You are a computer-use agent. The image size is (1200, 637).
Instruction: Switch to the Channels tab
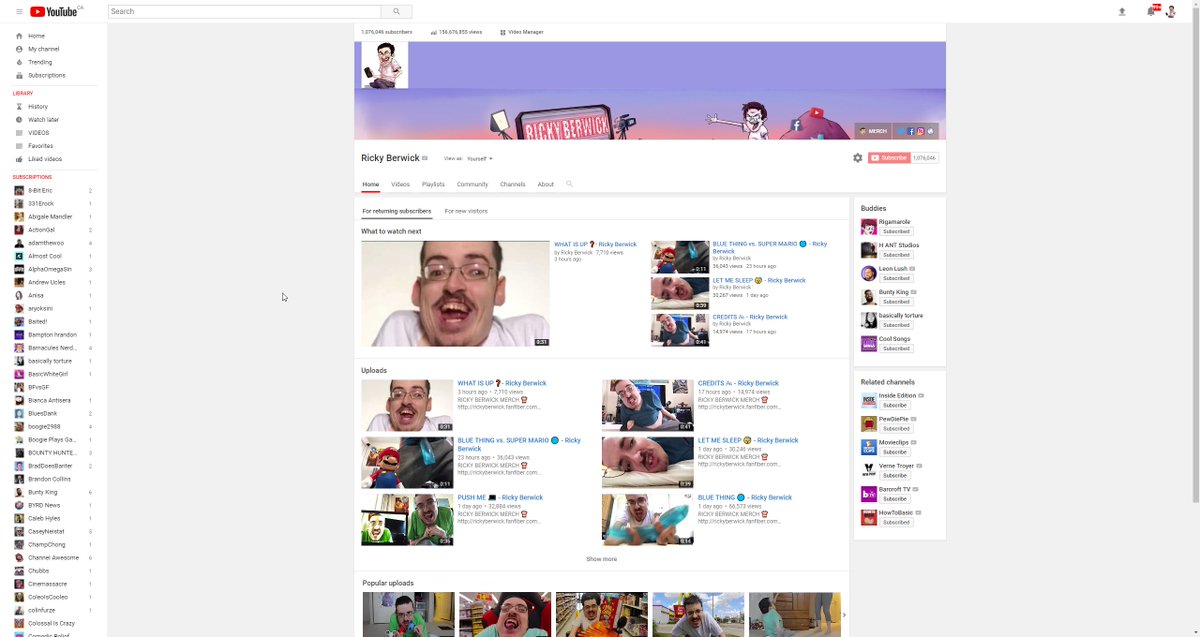(x=513, y=184)
